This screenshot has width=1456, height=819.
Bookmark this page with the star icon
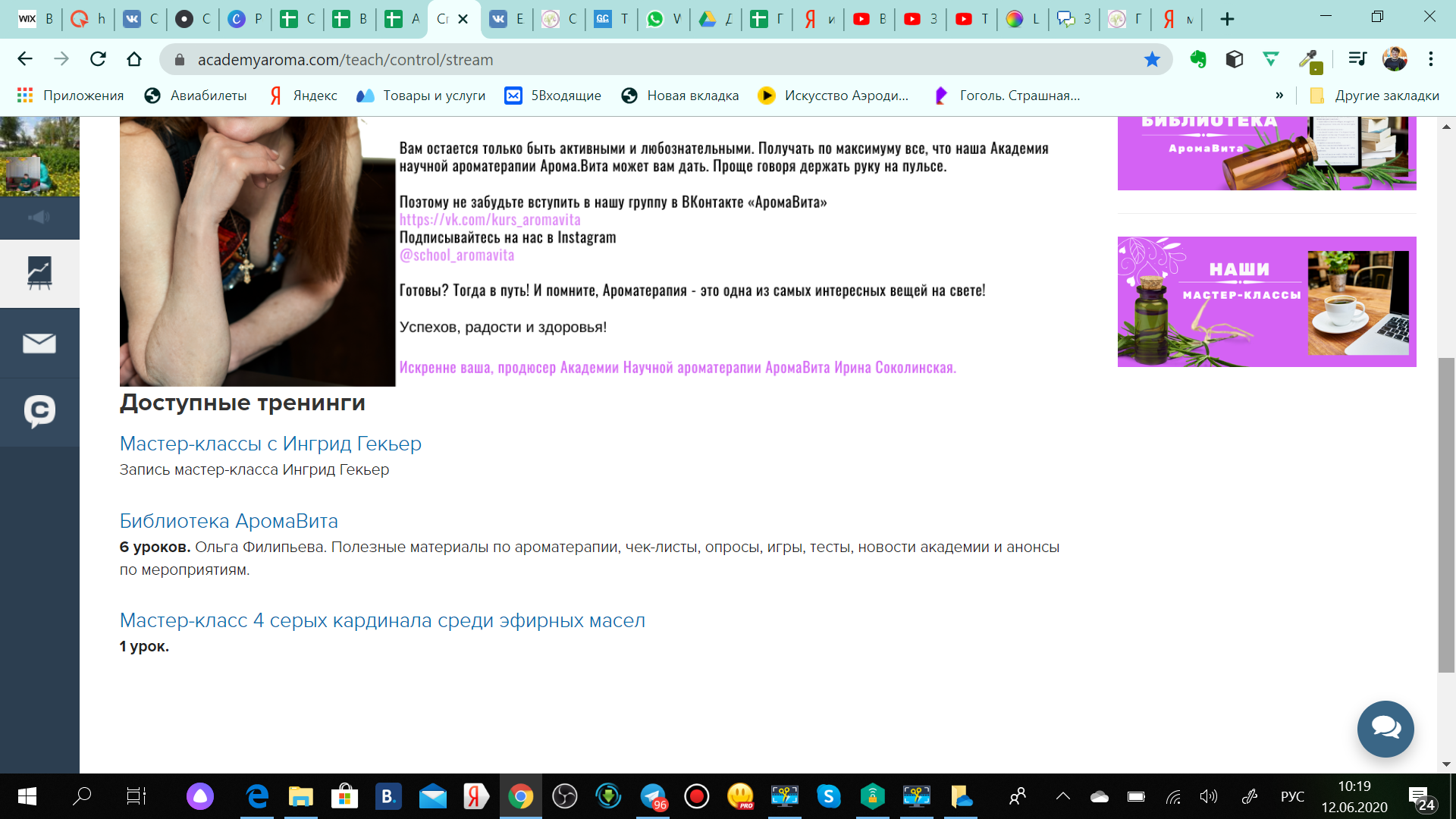pyautogui.click(x=1152, y=59)
